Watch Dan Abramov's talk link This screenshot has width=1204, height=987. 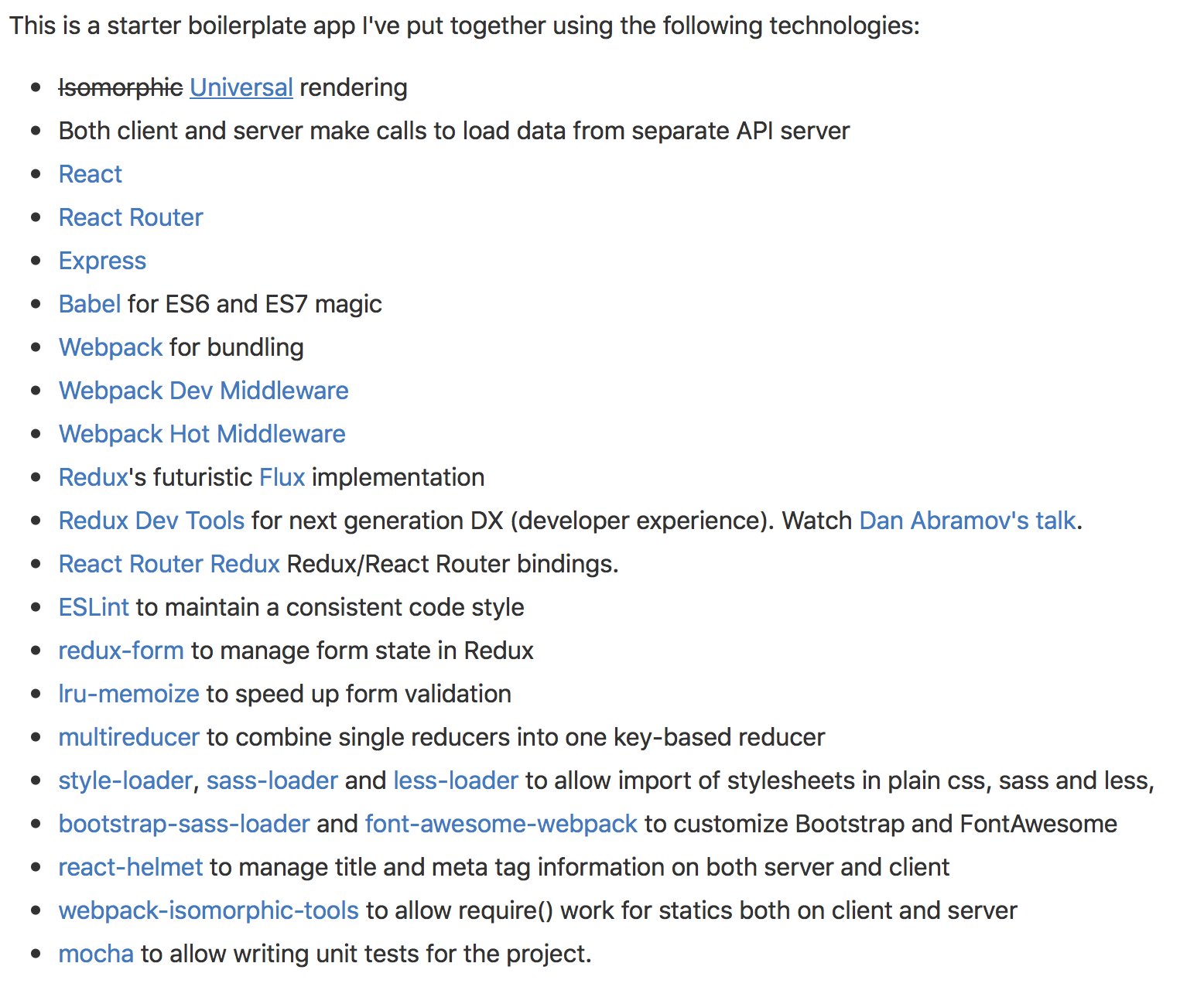(967, 521)
